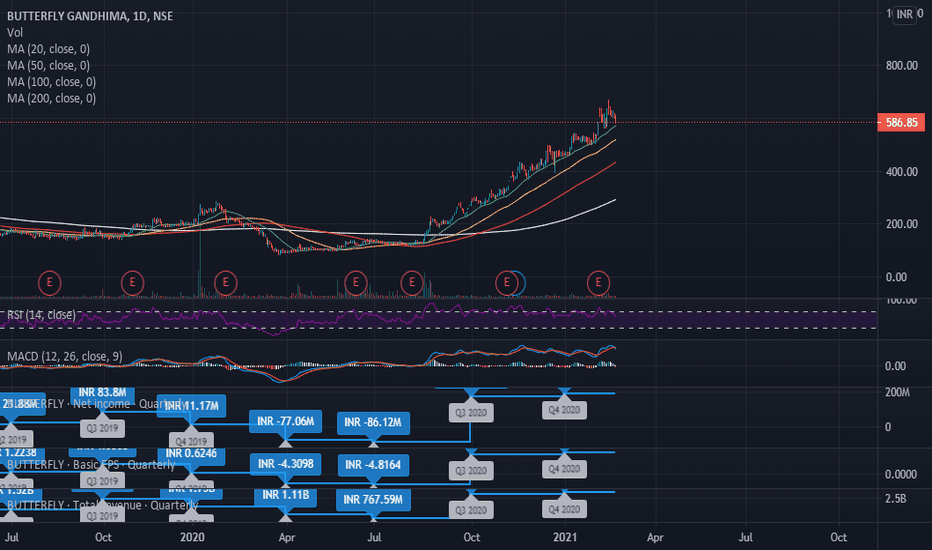This screenshot has width=932, height=550.
Task: Click the Q4 2020 tag in net income pane
Action: coord(564,410)
